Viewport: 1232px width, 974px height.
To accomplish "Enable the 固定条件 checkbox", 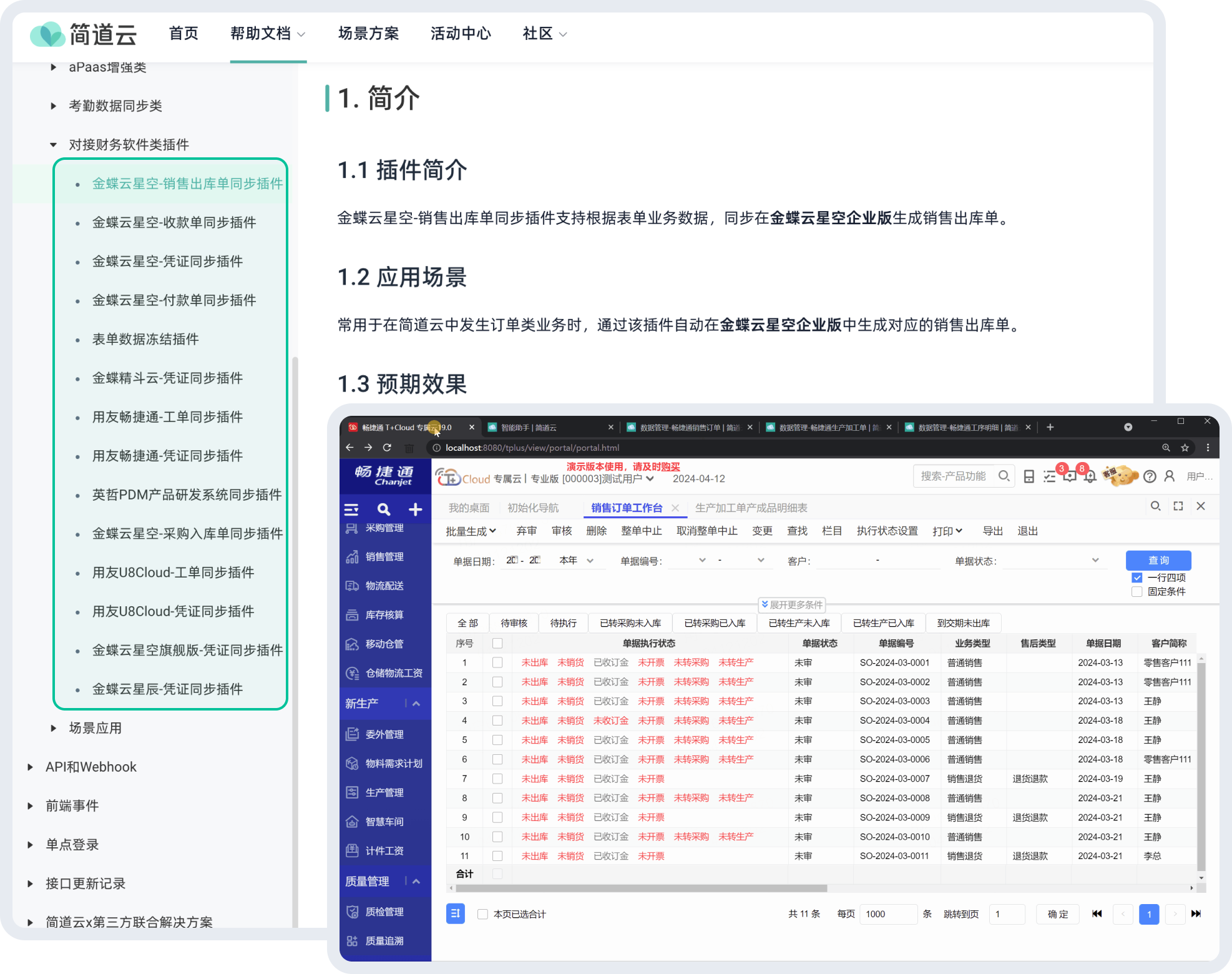I will [x=1137, y=591].
